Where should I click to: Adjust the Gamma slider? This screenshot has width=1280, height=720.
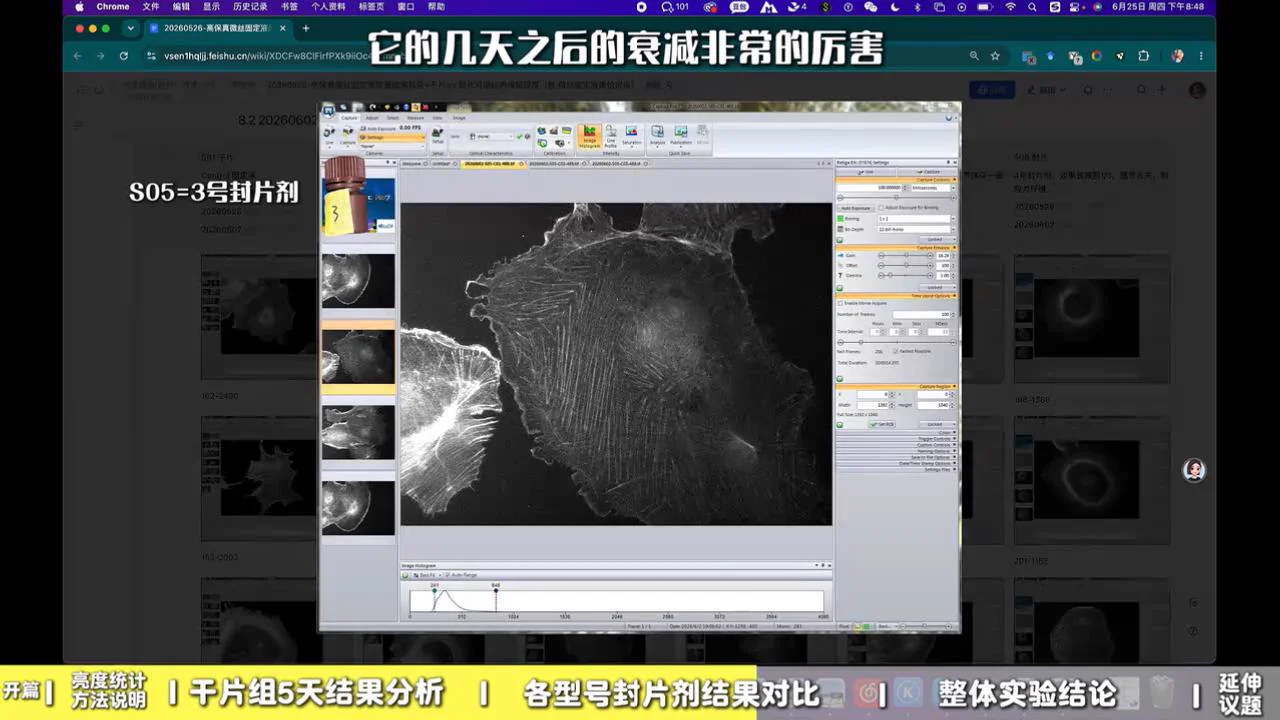click(906, 275)
